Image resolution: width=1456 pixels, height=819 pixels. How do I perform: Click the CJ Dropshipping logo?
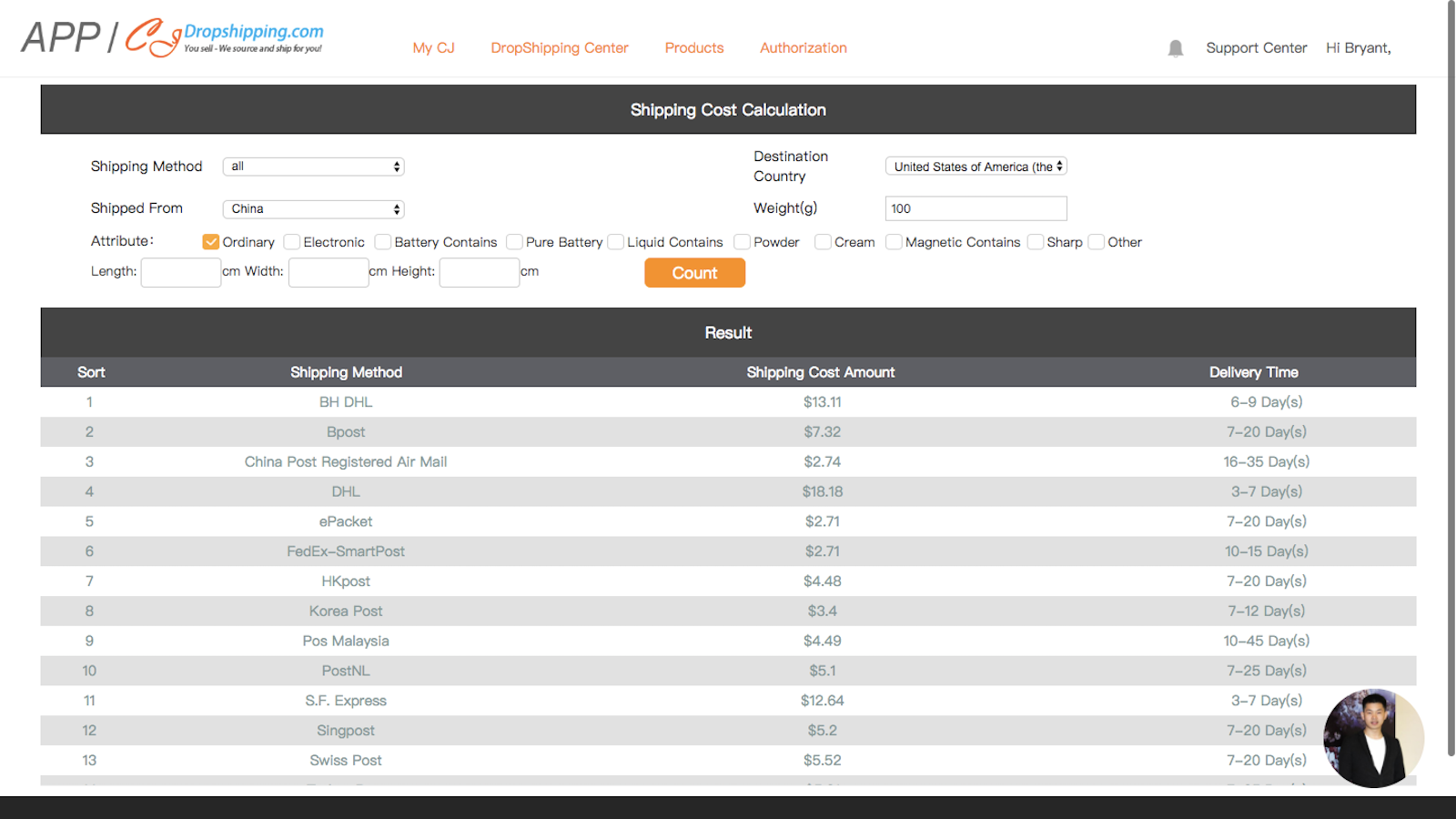(223, 38)
